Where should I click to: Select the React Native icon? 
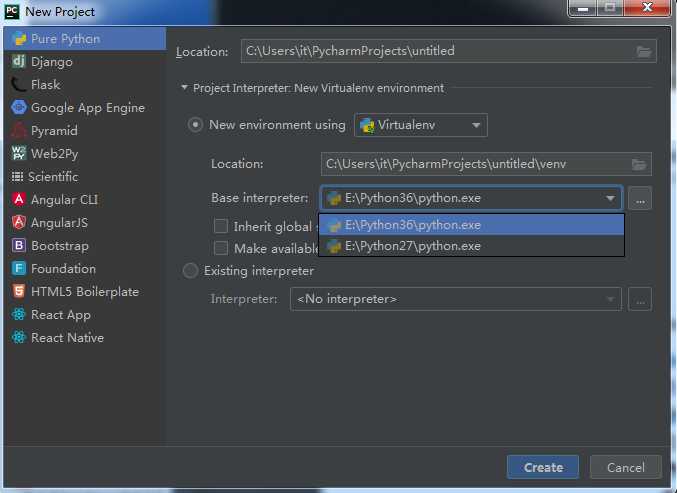[19, 337]
